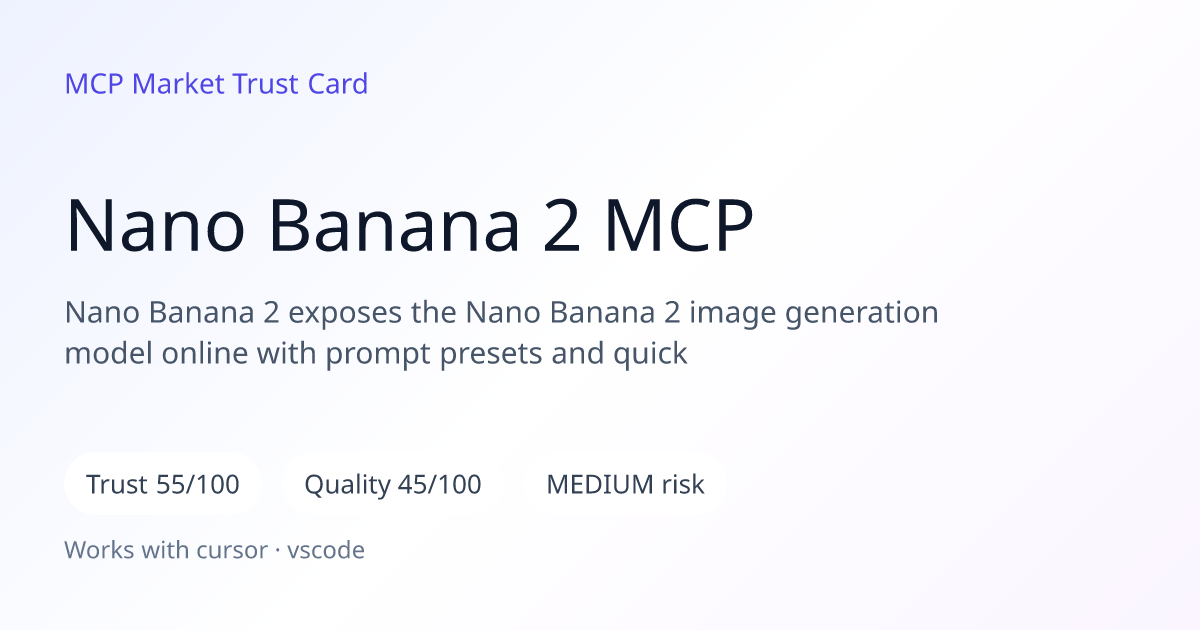
Task: Click the Works with cursor · vscode line
Action: tap(215, 550)
